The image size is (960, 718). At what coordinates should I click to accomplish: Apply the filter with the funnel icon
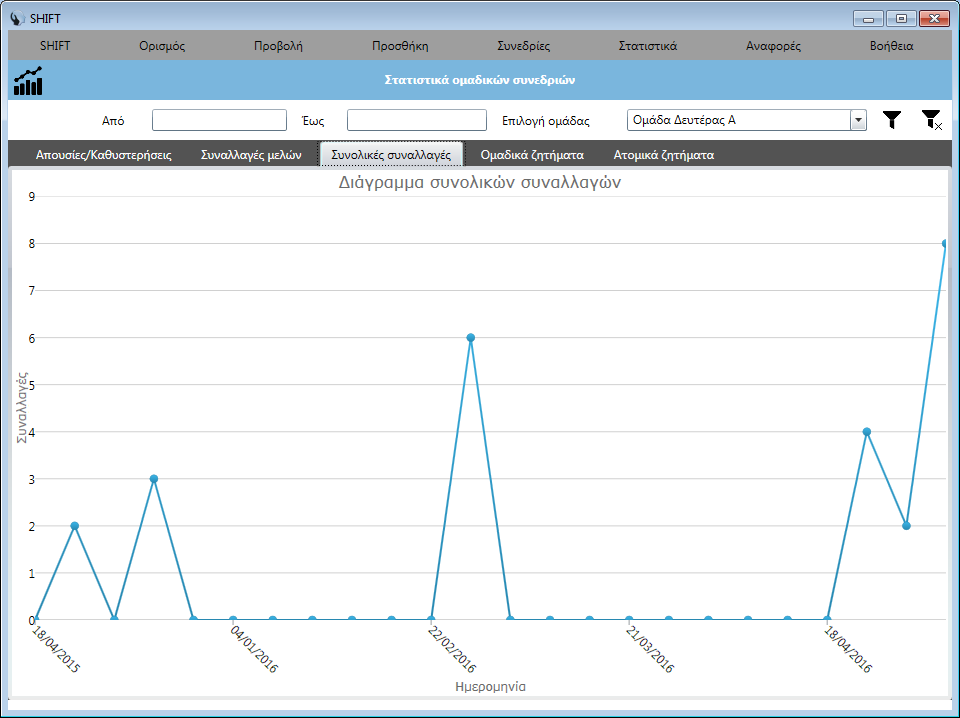point(892,120)
